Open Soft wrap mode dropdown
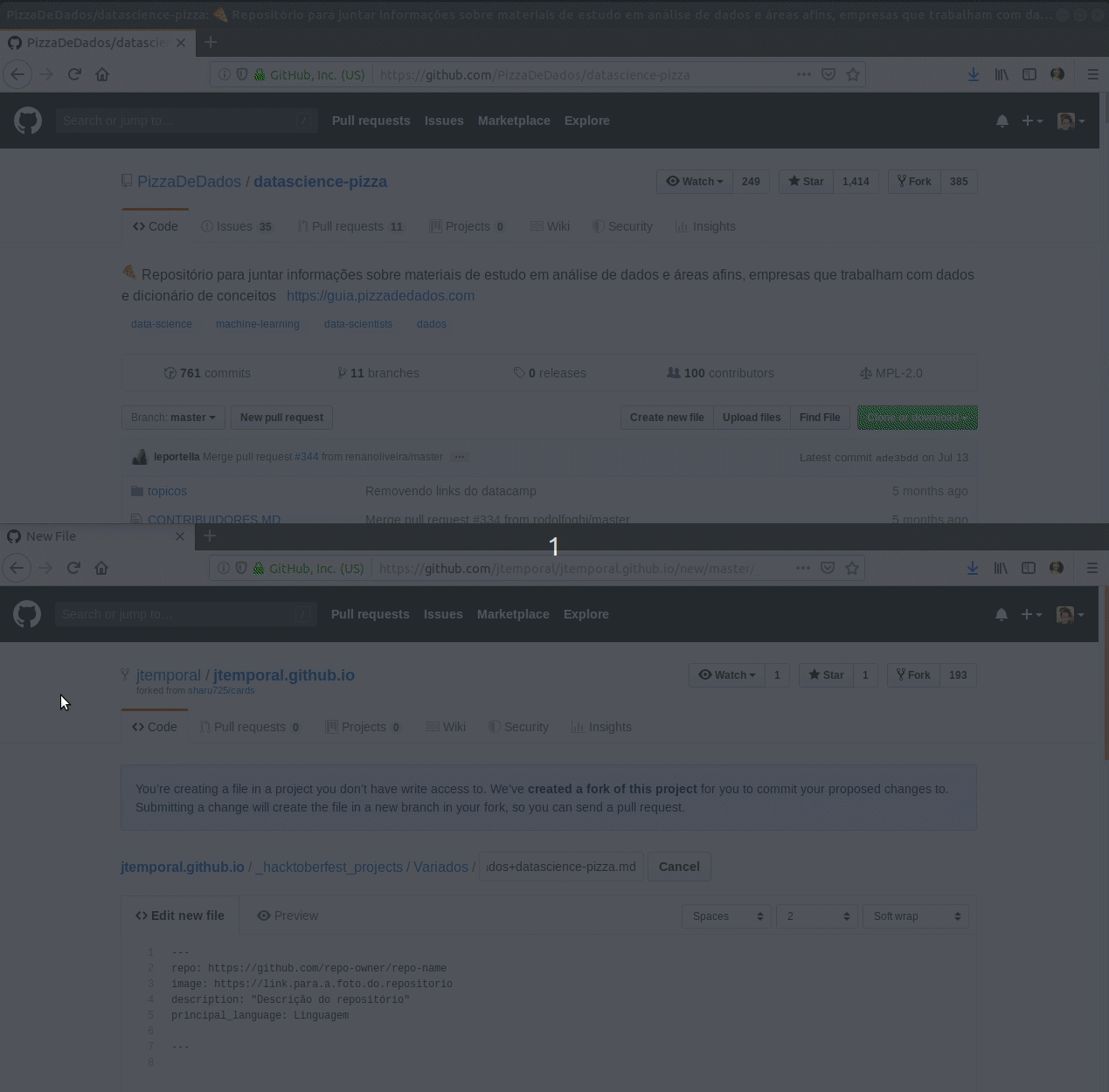Screen dimensions: 1109x1092 (x=916, y=916)
